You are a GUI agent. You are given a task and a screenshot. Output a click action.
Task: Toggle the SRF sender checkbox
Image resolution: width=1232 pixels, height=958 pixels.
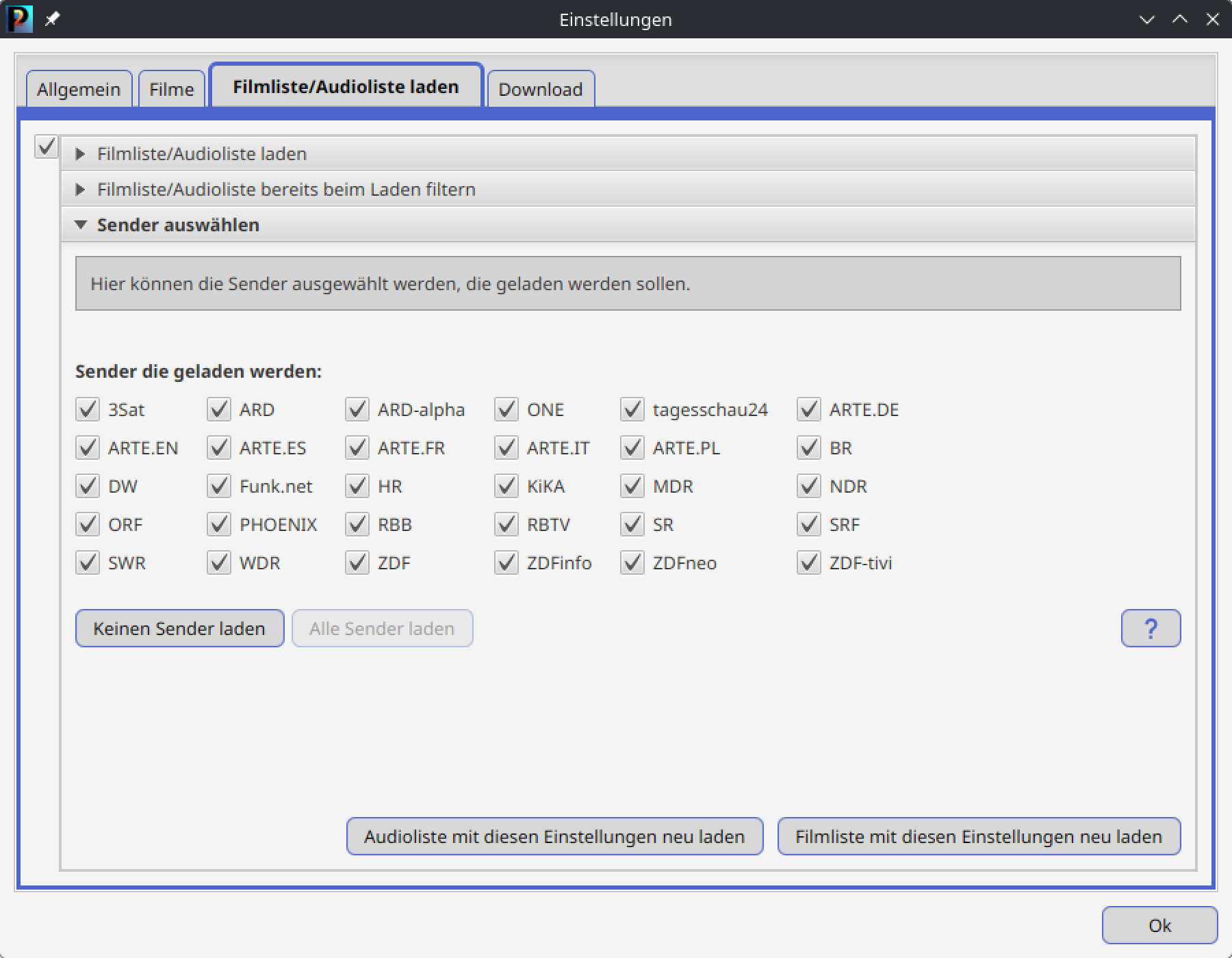809,525
